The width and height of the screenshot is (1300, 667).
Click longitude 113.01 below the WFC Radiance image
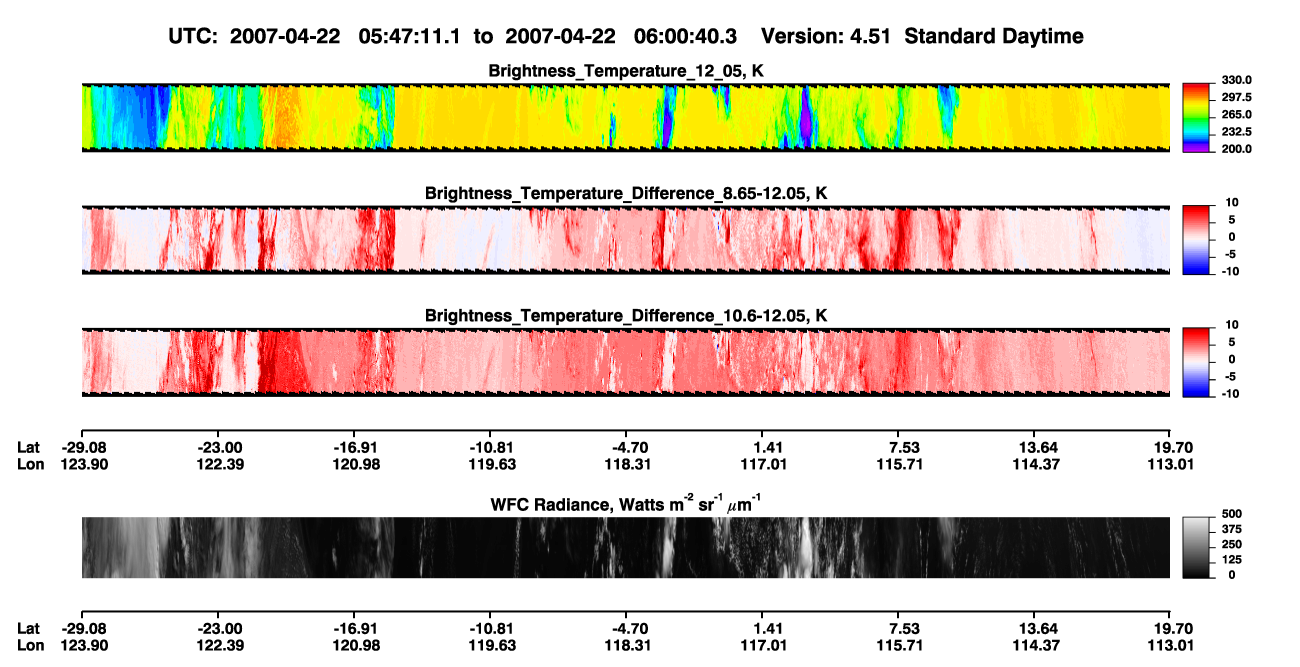[1172, 644]
